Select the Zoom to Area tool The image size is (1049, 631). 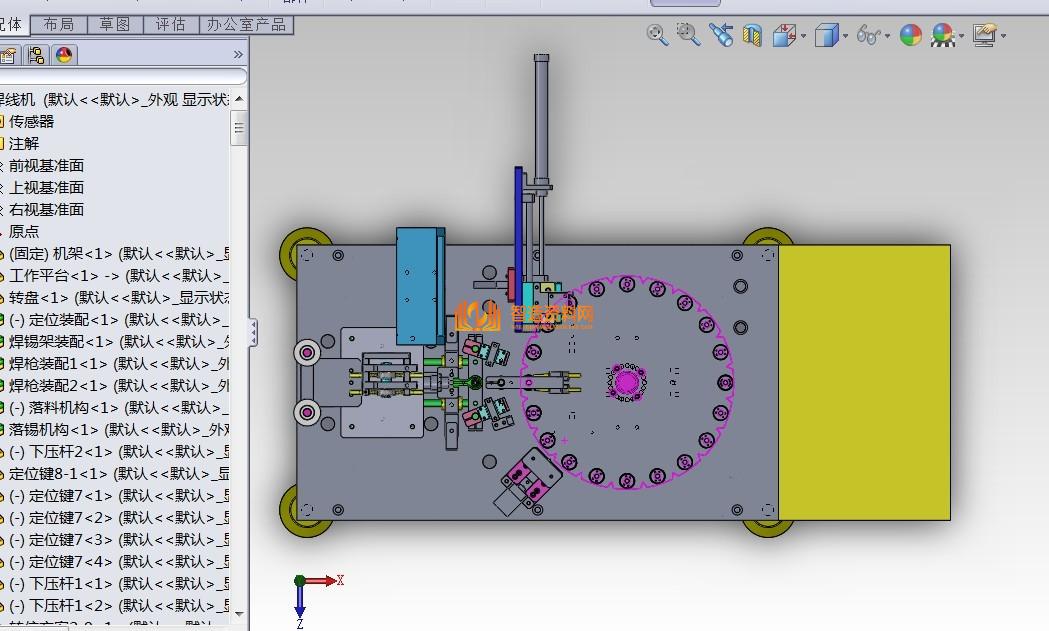[x=688, y=36]
